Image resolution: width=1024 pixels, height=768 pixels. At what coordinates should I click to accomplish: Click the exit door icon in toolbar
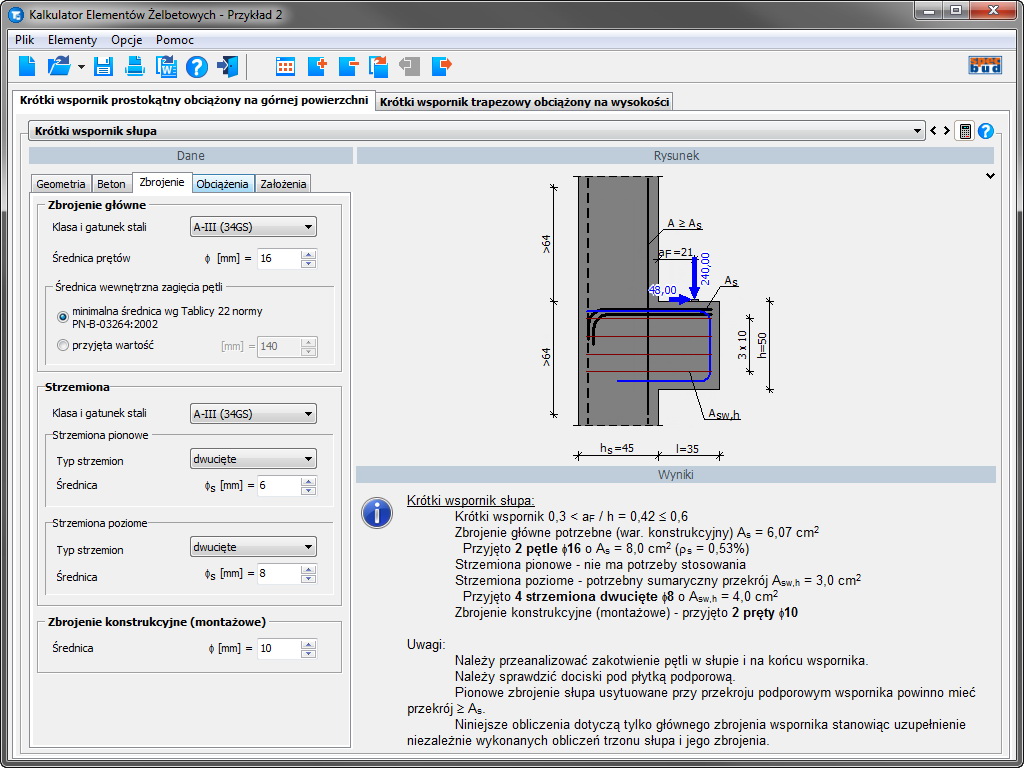pyautogui.click(x=228, y=67)
